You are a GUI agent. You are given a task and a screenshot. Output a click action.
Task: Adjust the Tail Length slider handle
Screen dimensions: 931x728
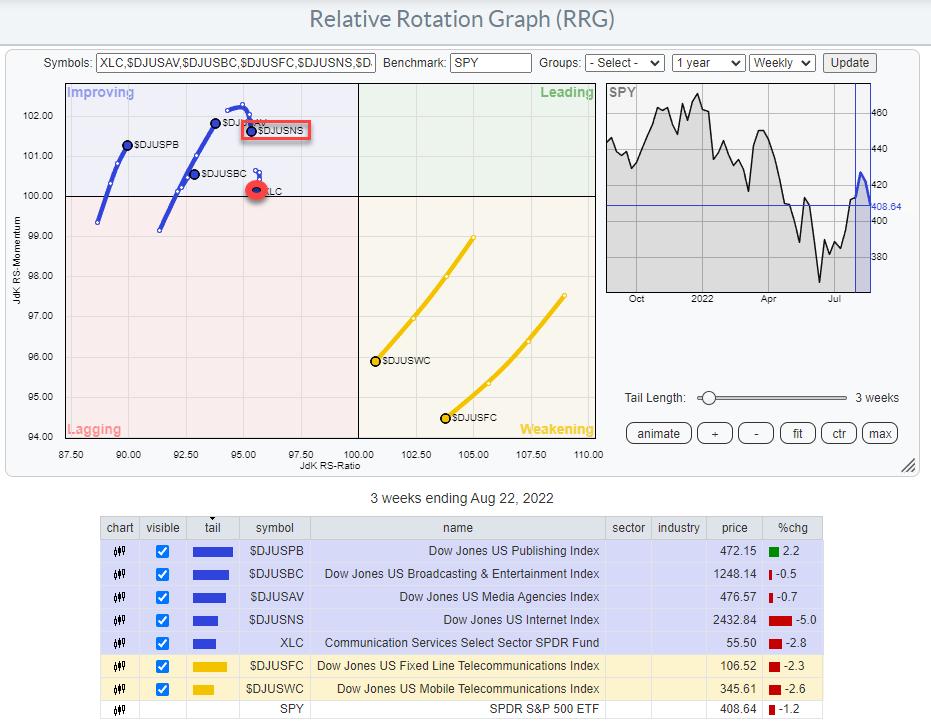(708, 398)
